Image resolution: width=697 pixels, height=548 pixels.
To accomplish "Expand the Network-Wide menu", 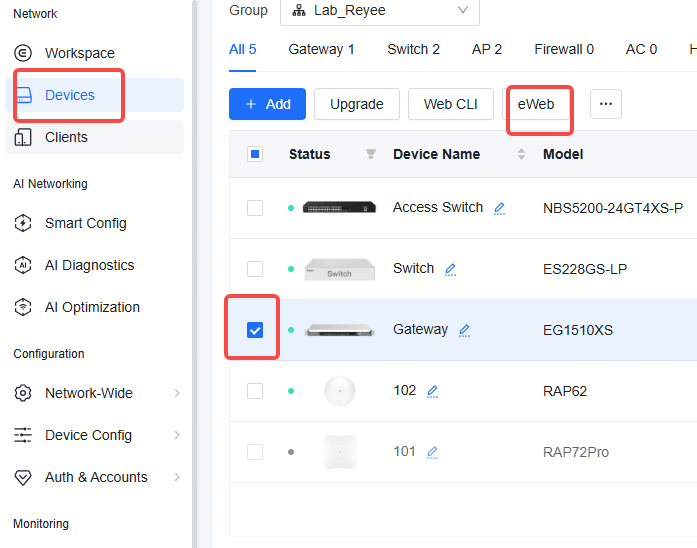I will pyautogui.click(x=94, y=393).
